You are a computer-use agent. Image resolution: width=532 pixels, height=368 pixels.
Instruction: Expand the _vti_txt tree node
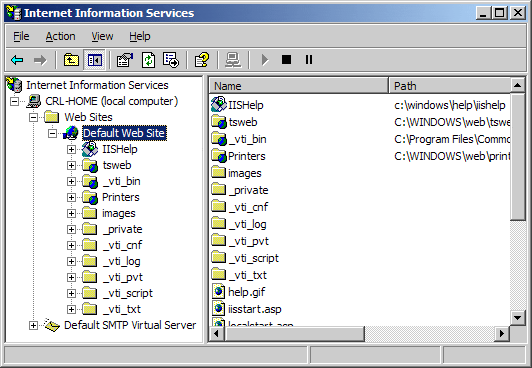[71, 309]
